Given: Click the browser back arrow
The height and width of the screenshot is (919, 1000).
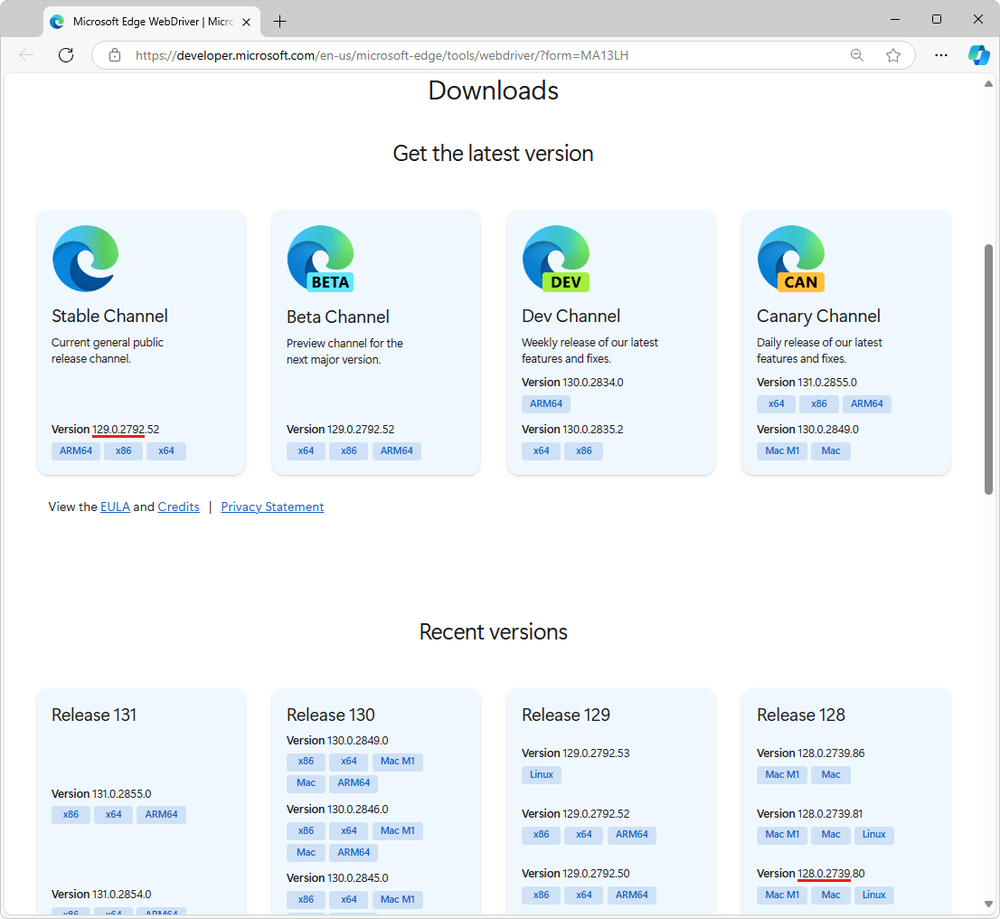Looking at the screenshot, I should coord(26,55).
